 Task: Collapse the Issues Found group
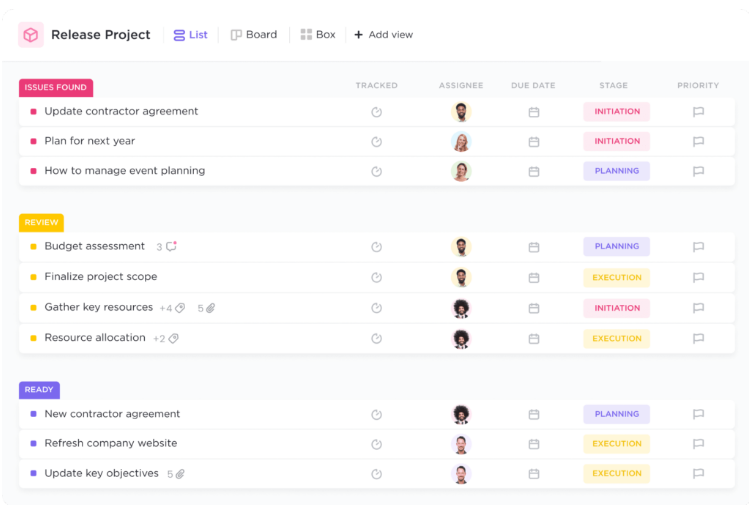[x=55, y=88]
